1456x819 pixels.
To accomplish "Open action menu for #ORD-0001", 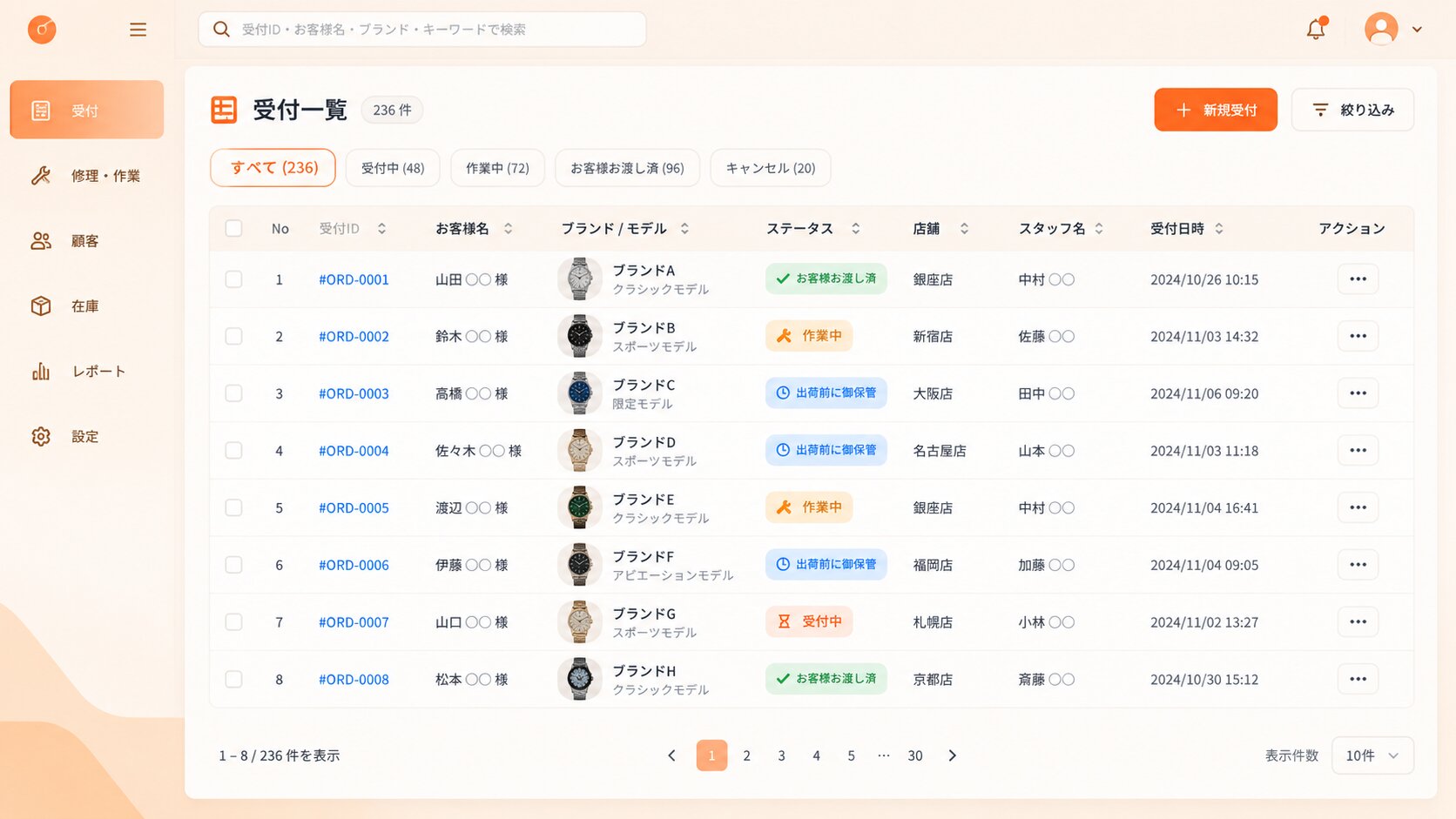I will click(x=1358, y=279).
